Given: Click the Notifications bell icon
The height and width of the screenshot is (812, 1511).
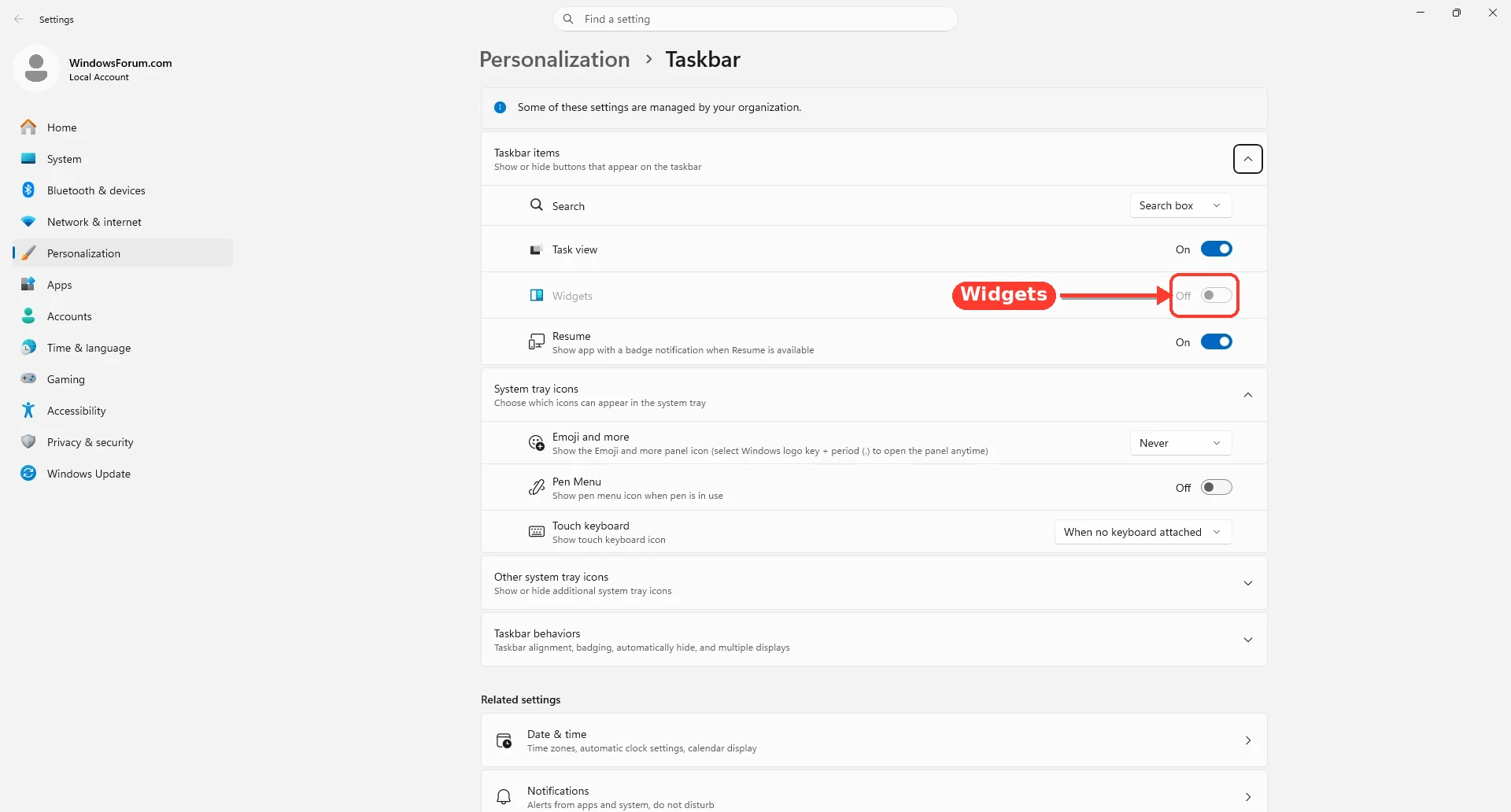Looking at the screenshot, I should [x=504, y=796].
